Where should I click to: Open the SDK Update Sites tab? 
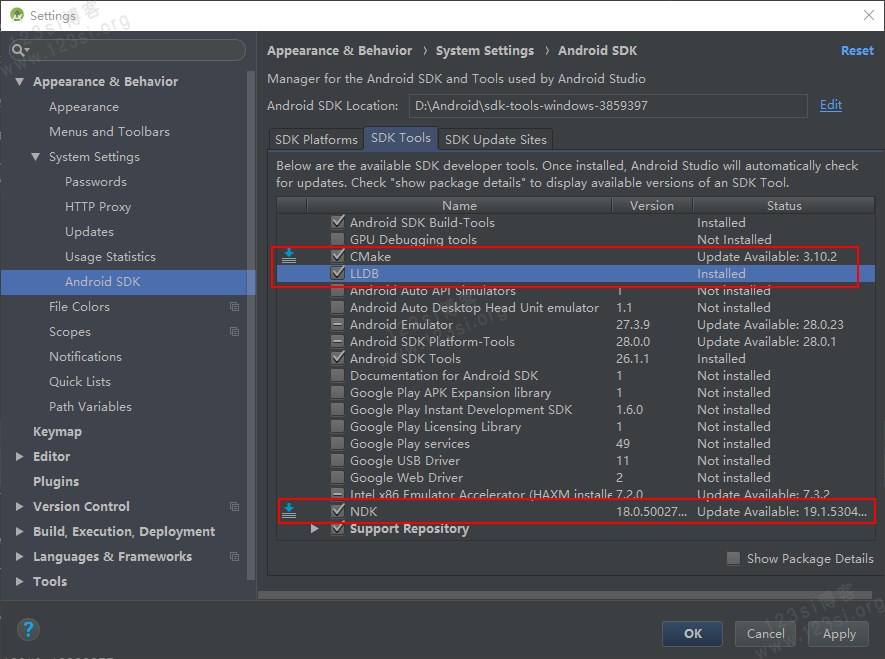coord(496,139)
